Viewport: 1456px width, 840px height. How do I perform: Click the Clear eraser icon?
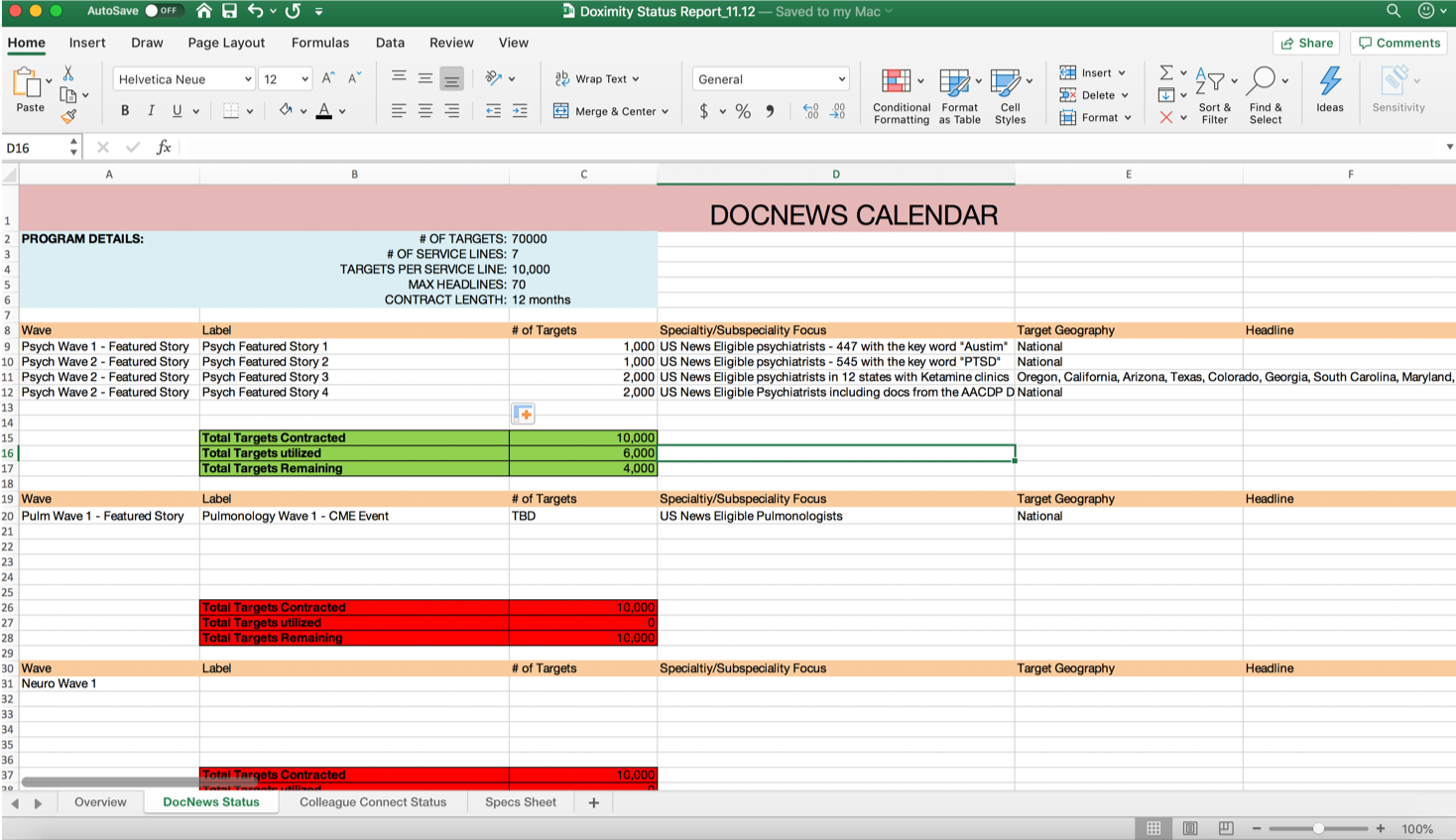click(1166, 117)
